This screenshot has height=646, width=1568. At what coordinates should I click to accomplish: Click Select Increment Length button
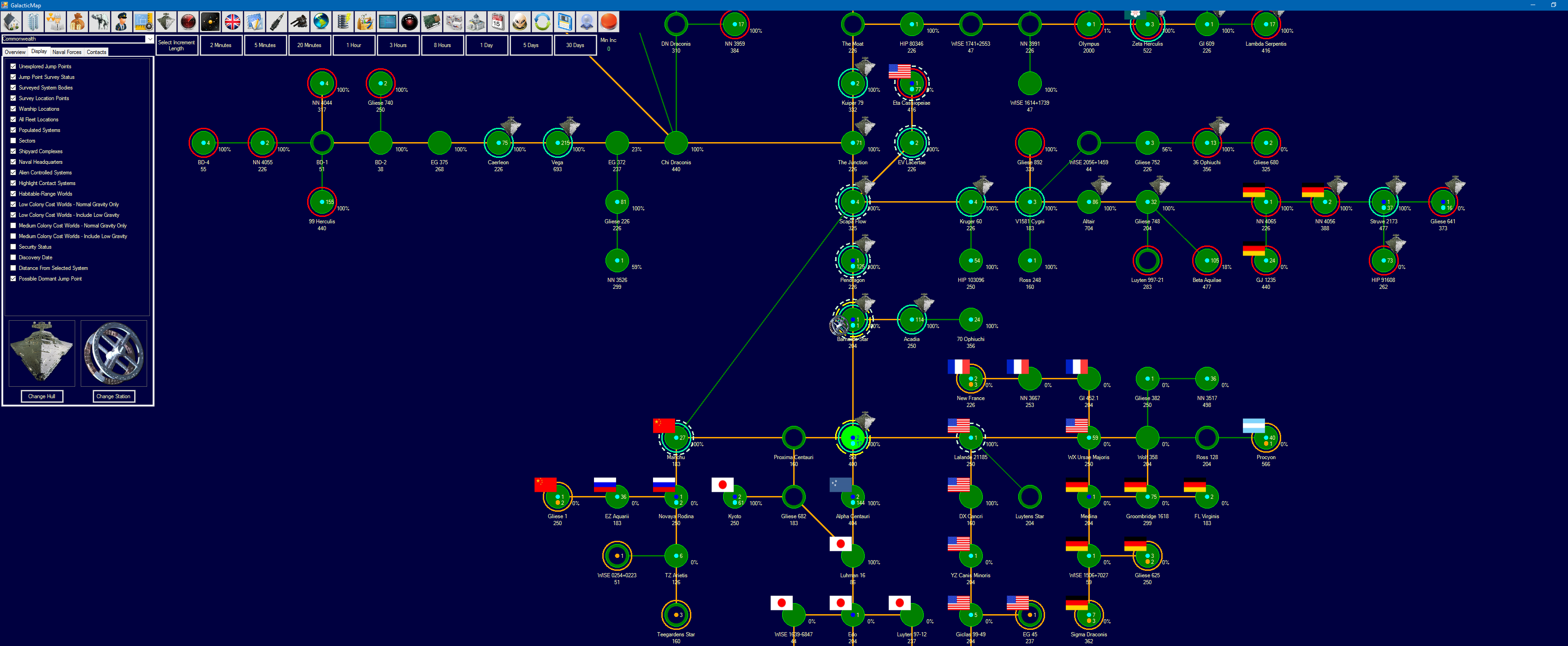(177, 45)
